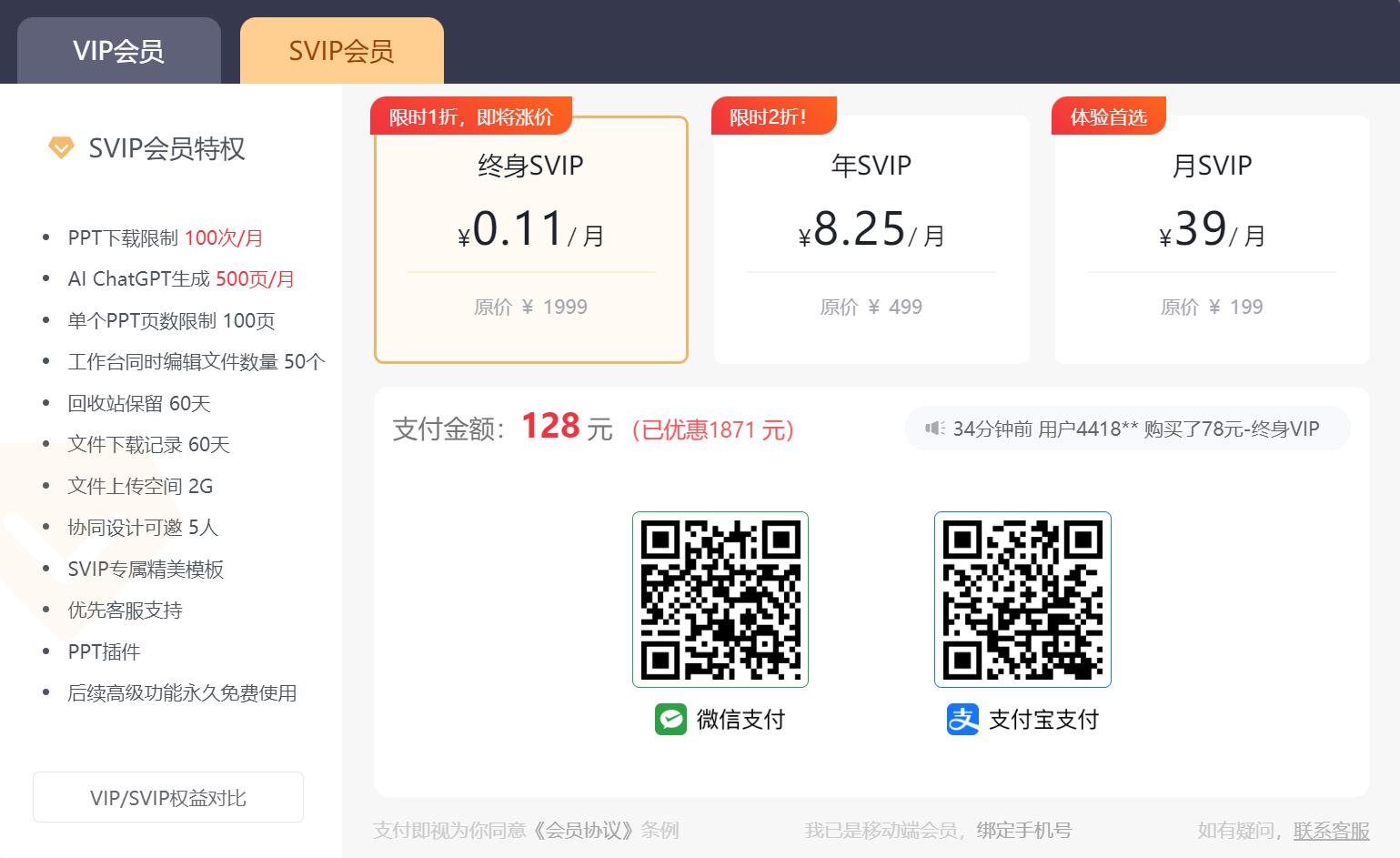Click the PPT下载限制 100次/月 item
Image resolution: width=1400 pixels, height=858 pixels.
(x=166, y=238)
